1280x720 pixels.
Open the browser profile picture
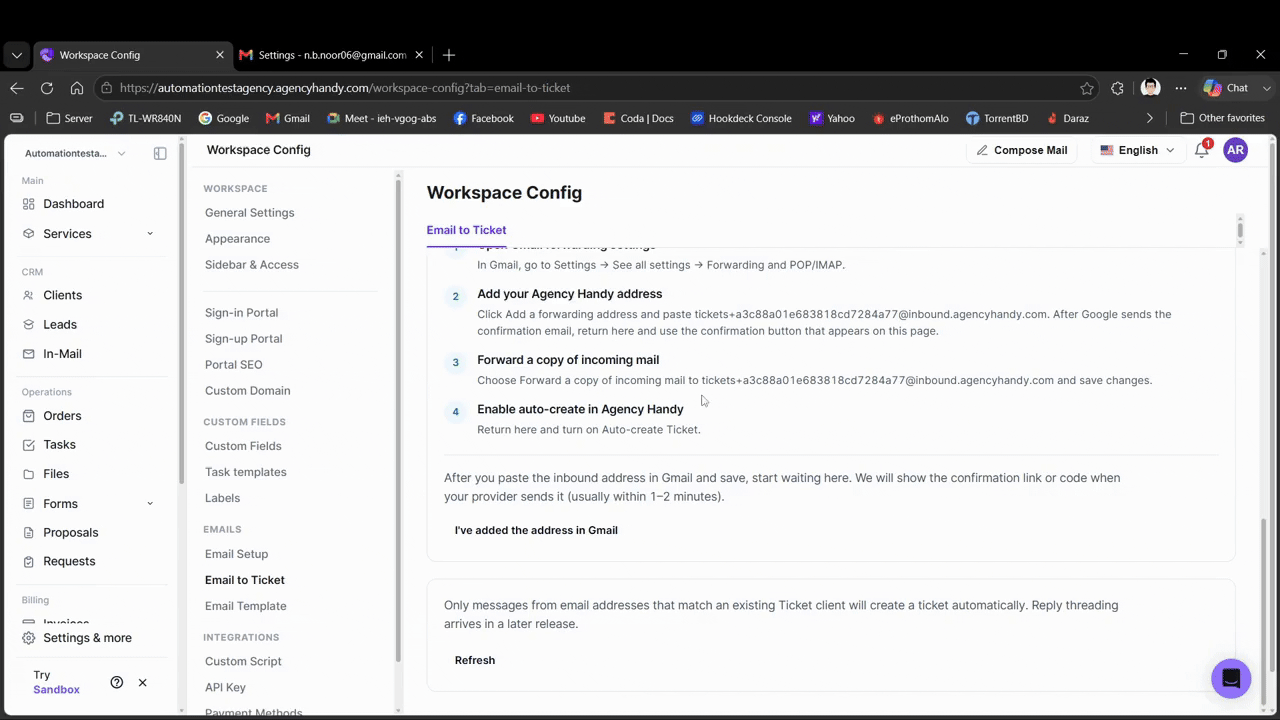coord(1150,88)
